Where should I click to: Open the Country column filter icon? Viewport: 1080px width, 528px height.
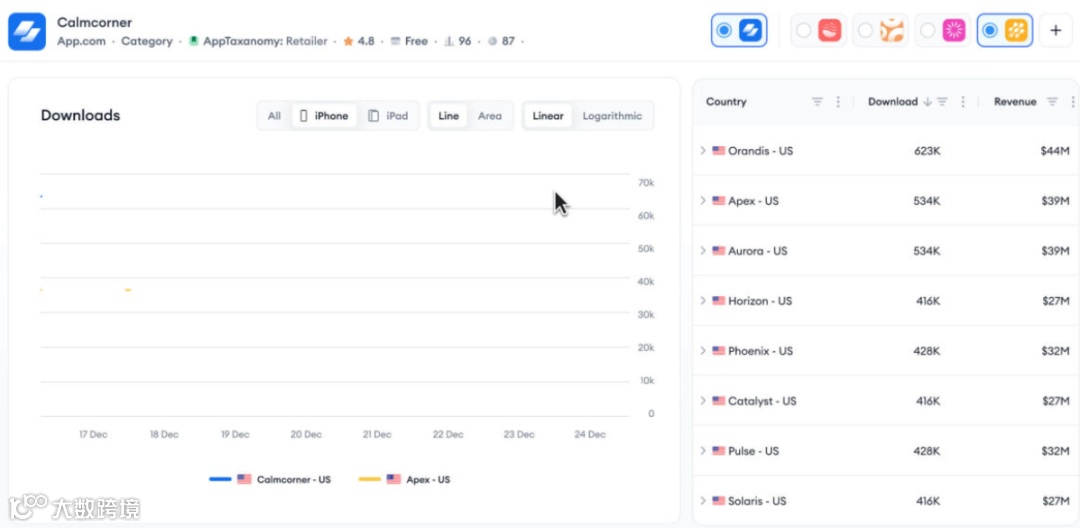point(817,102)
